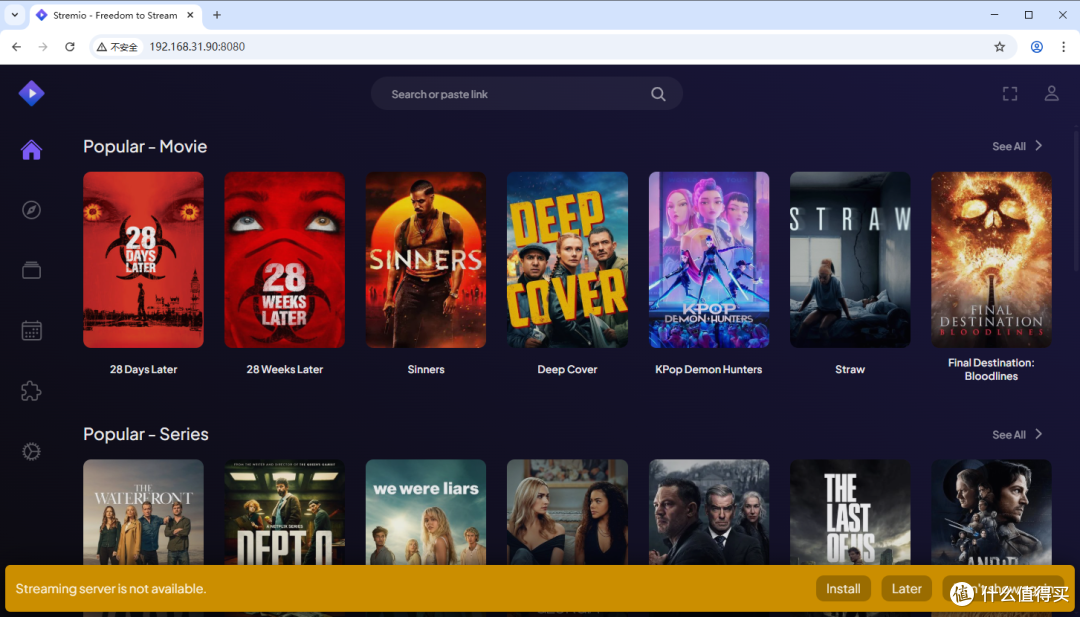Open a new browser tab
Image resolution: width=1080 pixels, height=617 pixels.
pyautogui.click(x=217, y=15)
